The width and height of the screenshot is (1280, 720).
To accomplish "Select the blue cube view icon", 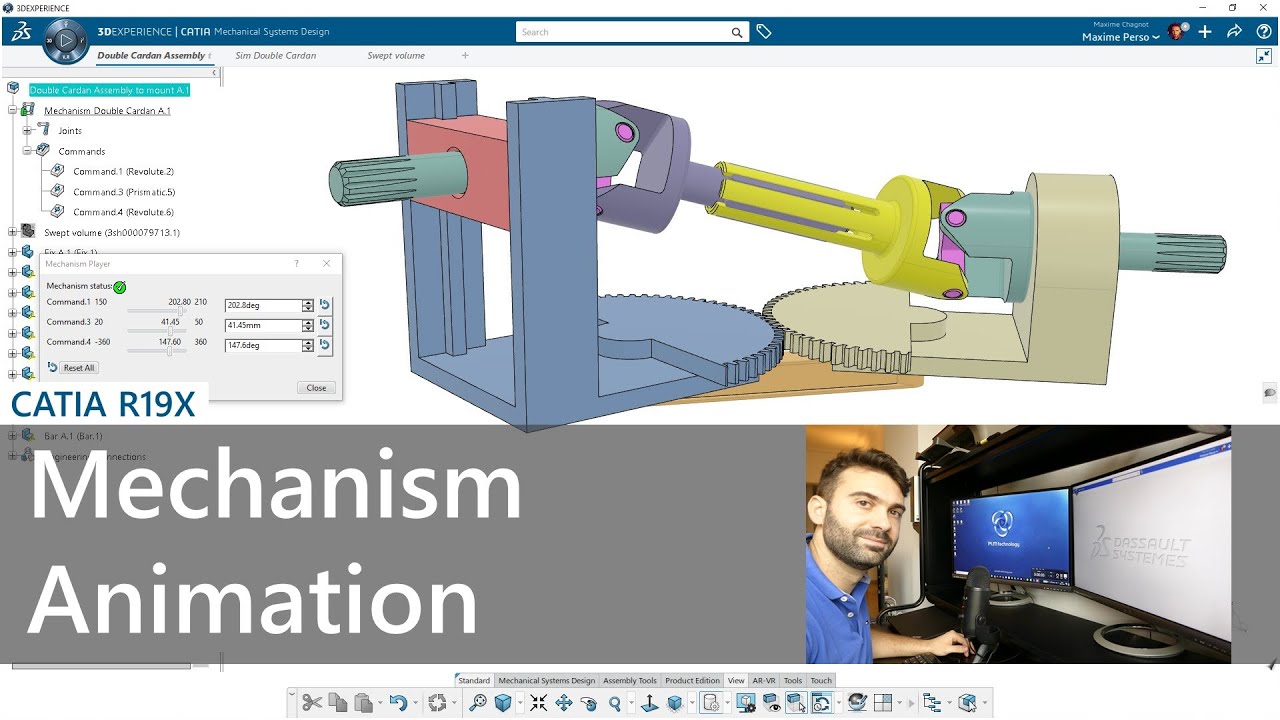I will coord(503,703).
